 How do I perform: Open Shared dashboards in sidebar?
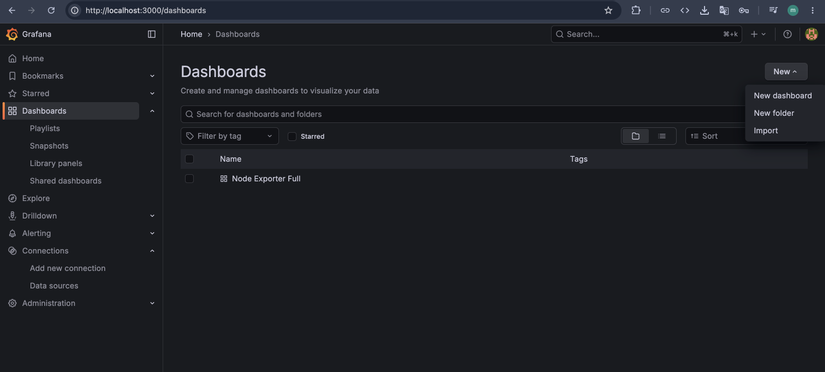[65, 180]
